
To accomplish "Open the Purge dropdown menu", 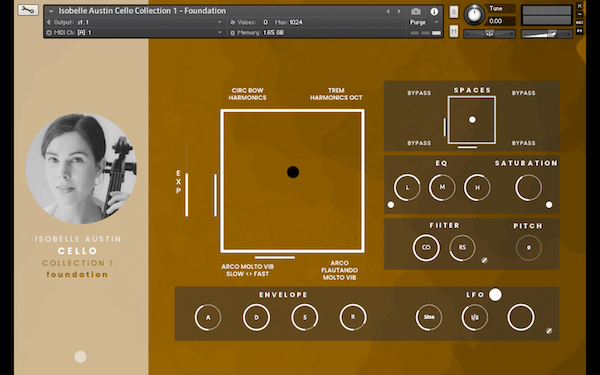I will 424,22.
